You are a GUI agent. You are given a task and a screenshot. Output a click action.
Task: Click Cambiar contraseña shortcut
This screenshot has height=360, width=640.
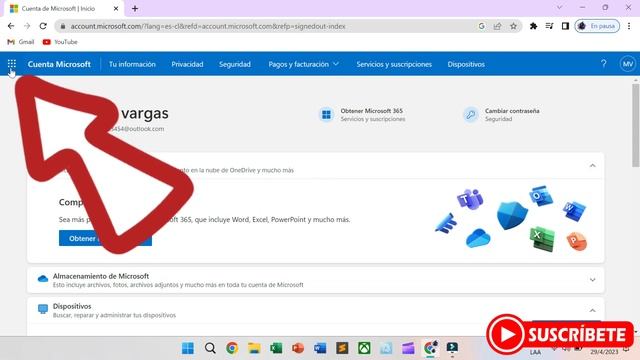coord(501,115)
